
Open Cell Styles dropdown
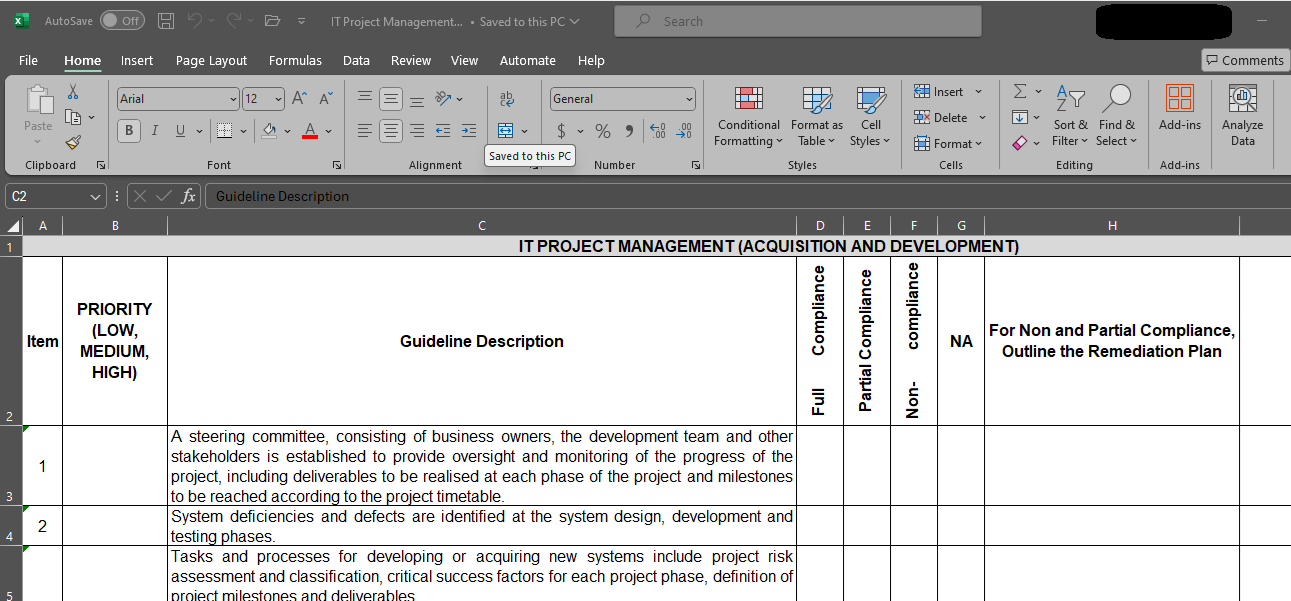click(871, 115)
